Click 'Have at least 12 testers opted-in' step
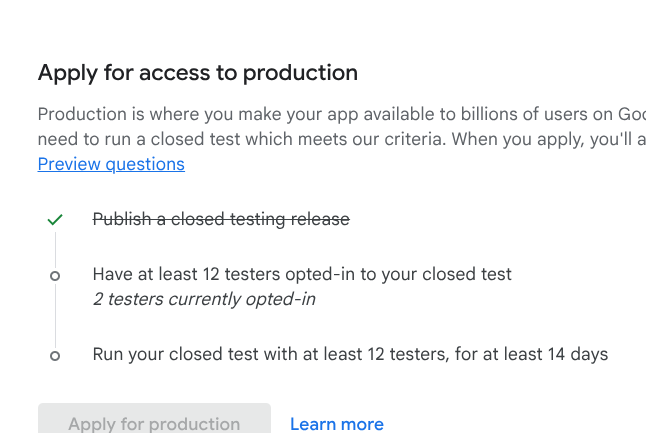Screen dimensions: 646x433 pos(302,274)
